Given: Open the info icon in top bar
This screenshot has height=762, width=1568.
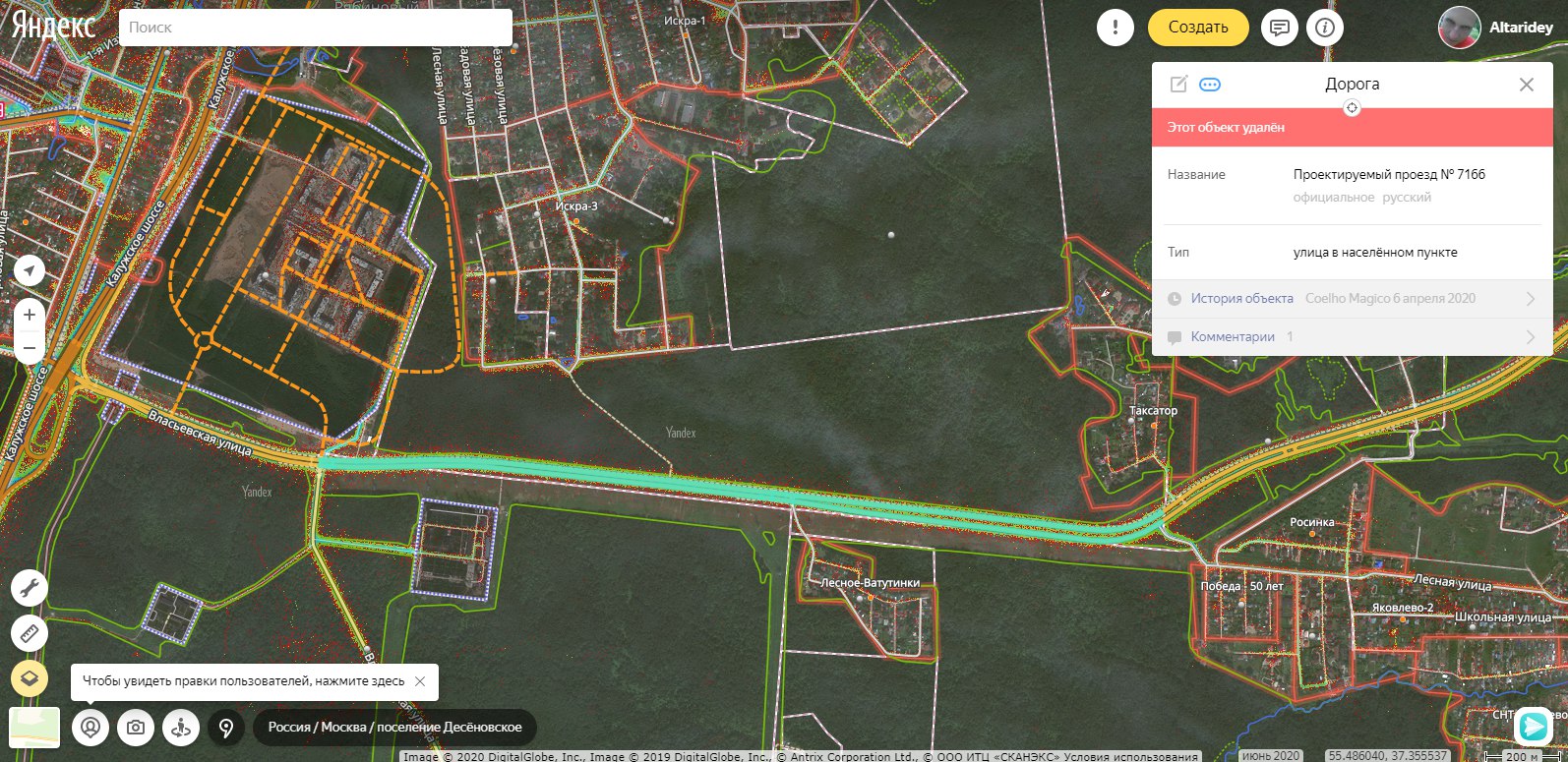Looking at the screenshot, I should [1325, 28].
